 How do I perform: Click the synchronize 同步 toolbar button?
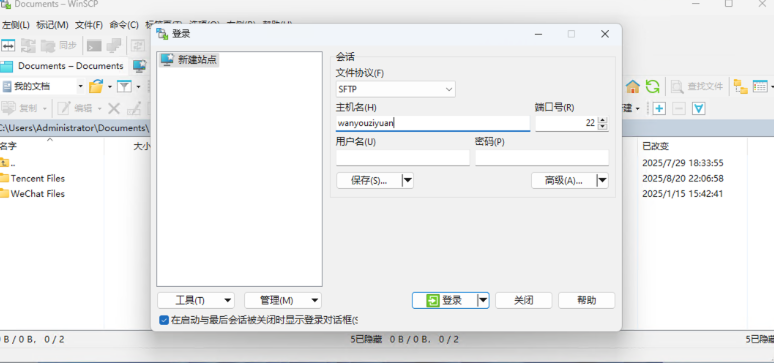(59, 45)
